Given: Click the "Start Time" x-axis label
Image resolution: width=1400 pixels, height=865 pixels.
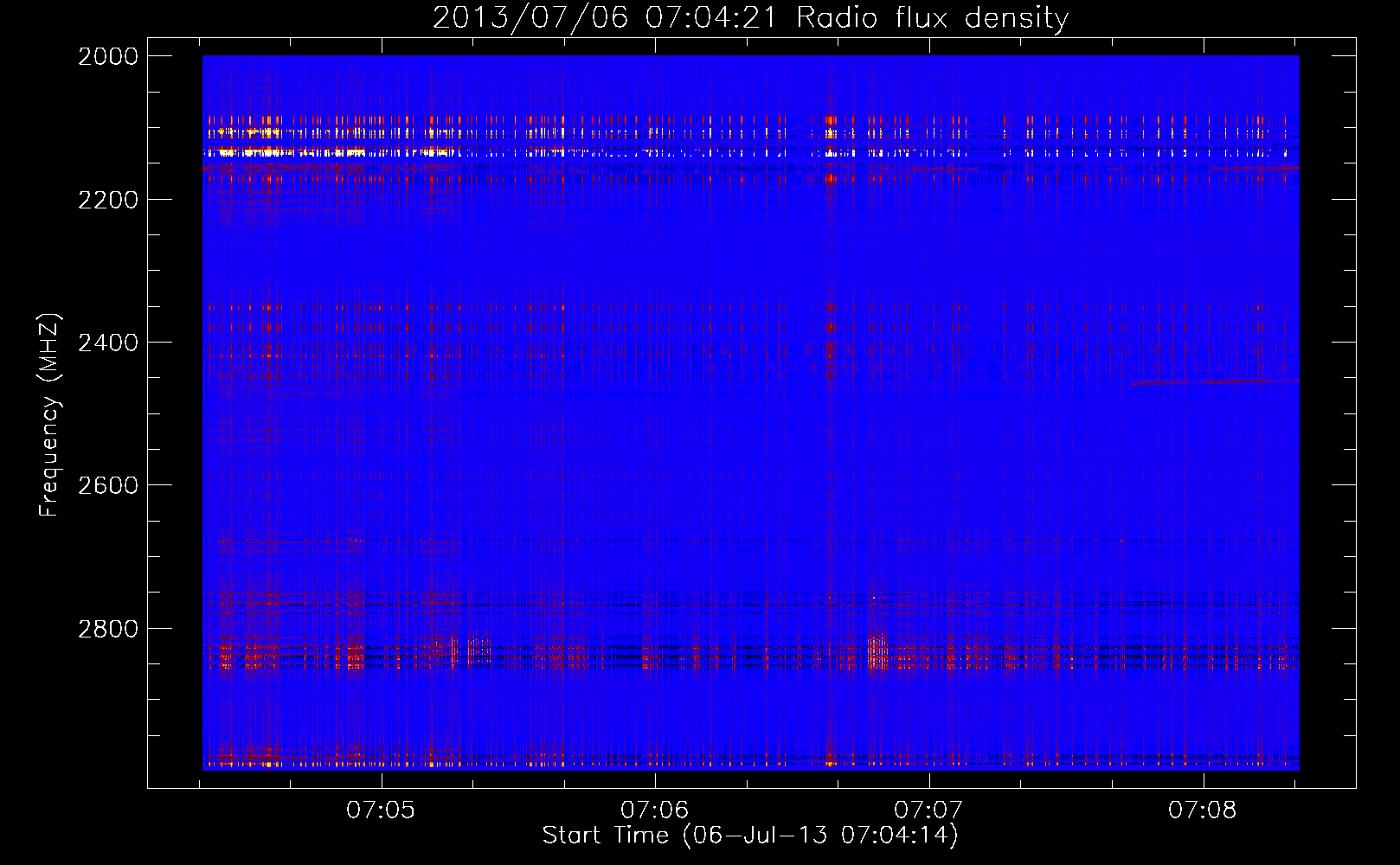Looking at the screenshot, I should pyautogui.click(x=750, y=836).
